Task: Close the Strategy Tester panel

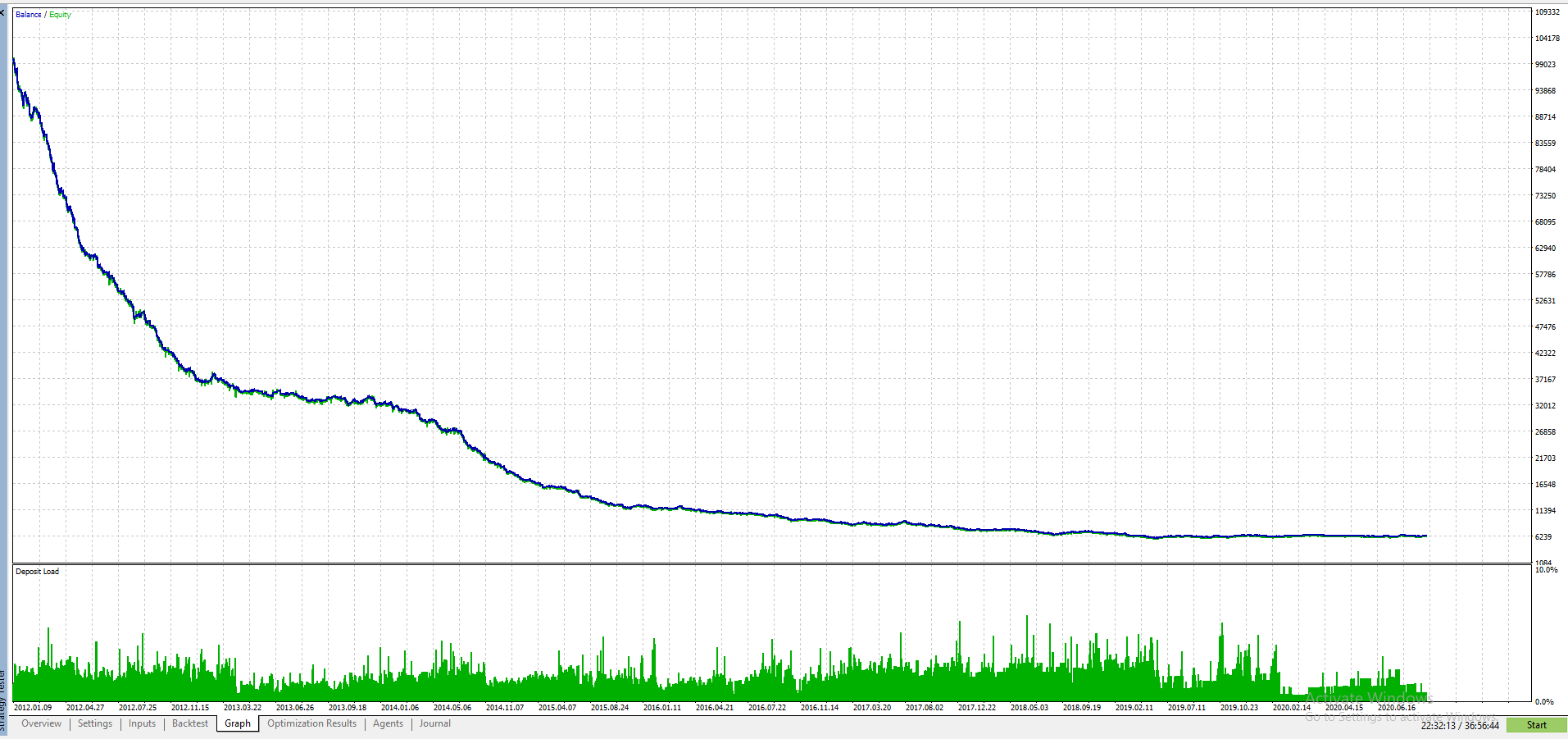Action: (2, 13)
